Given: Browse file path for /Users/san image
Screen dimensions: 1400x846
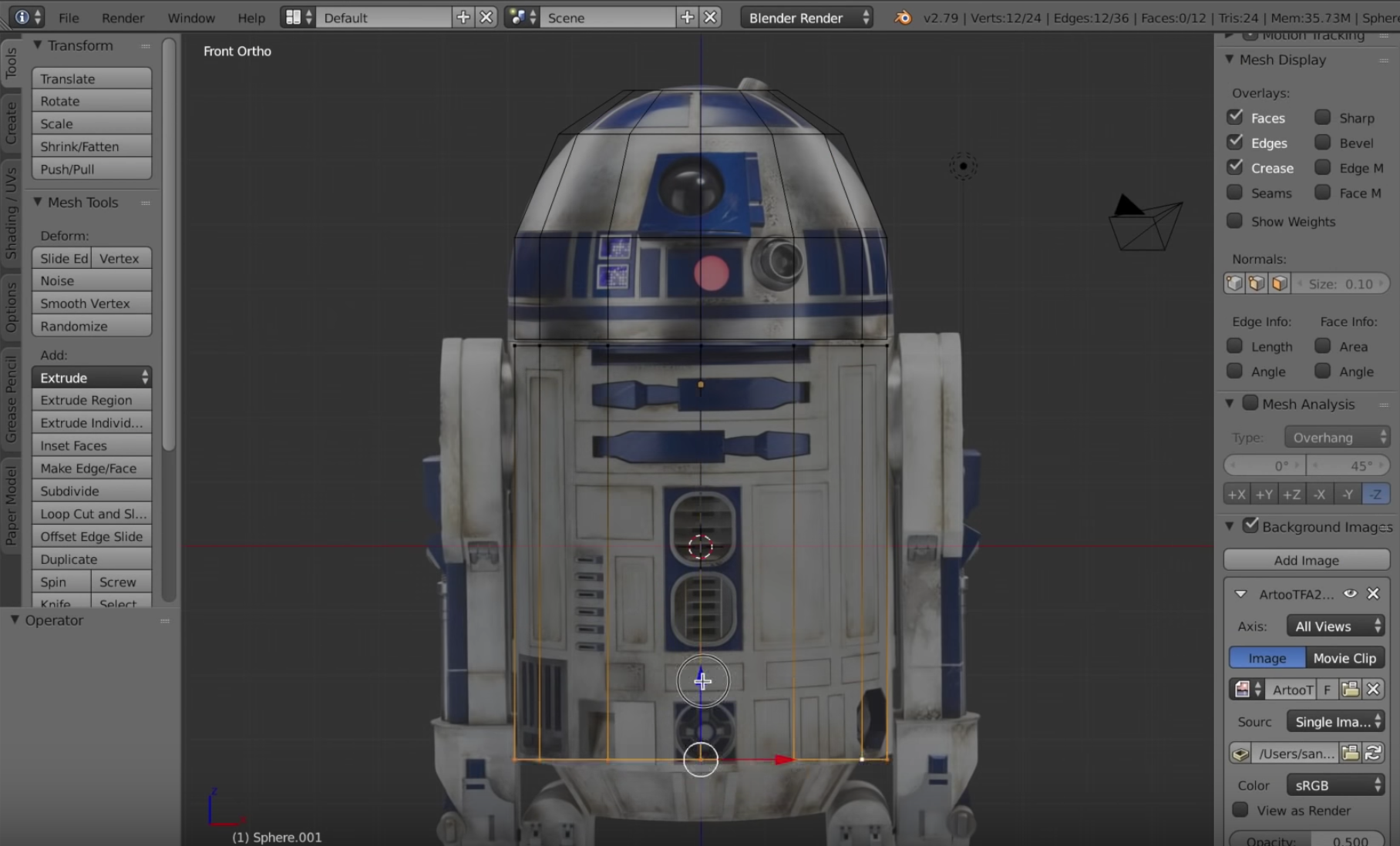Looking at the screenshot, I should [x=1350, y=754].
